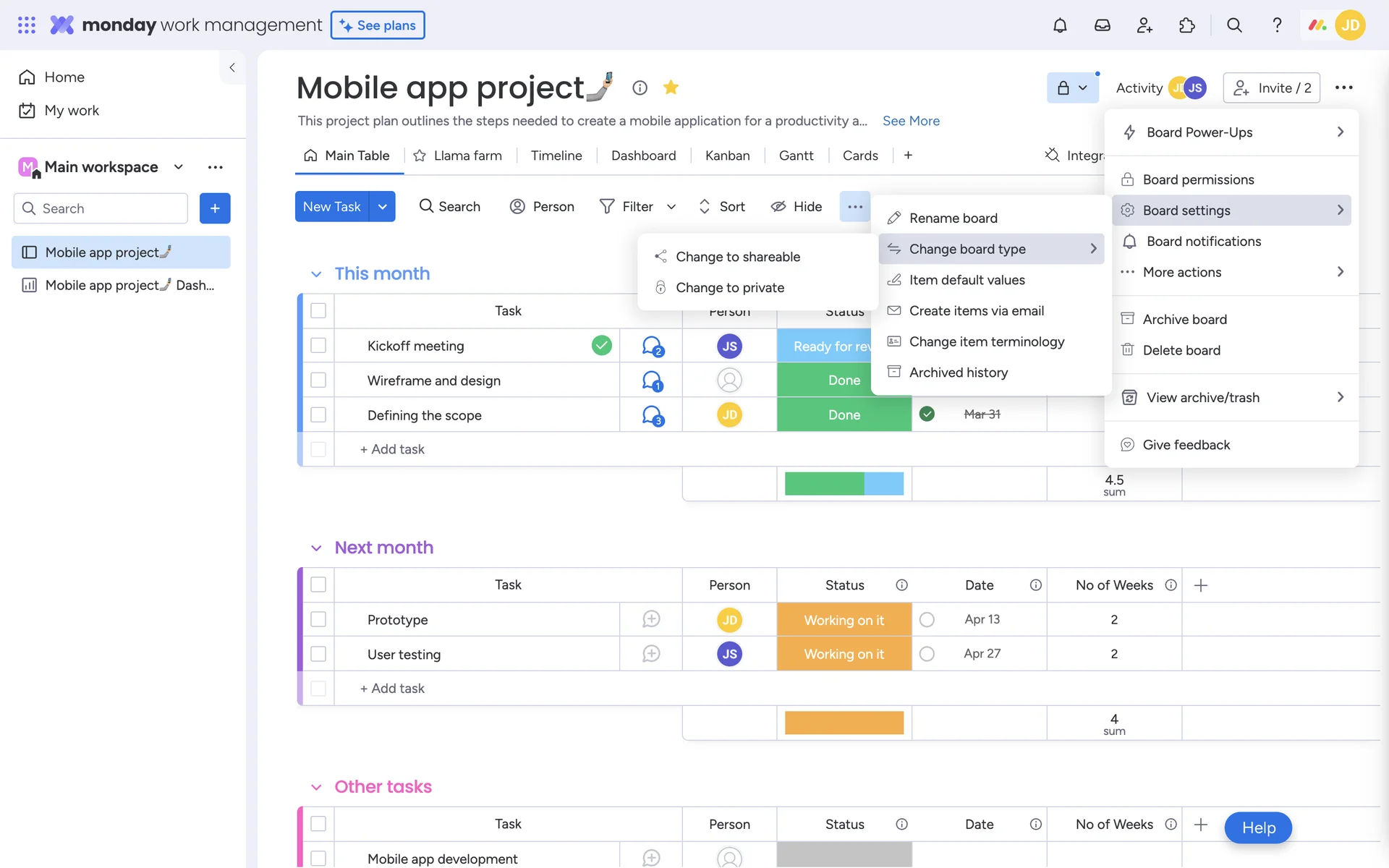Click the search magnifier in top bar
This screenshot has width=1389, height=868.
(1234, 25)
